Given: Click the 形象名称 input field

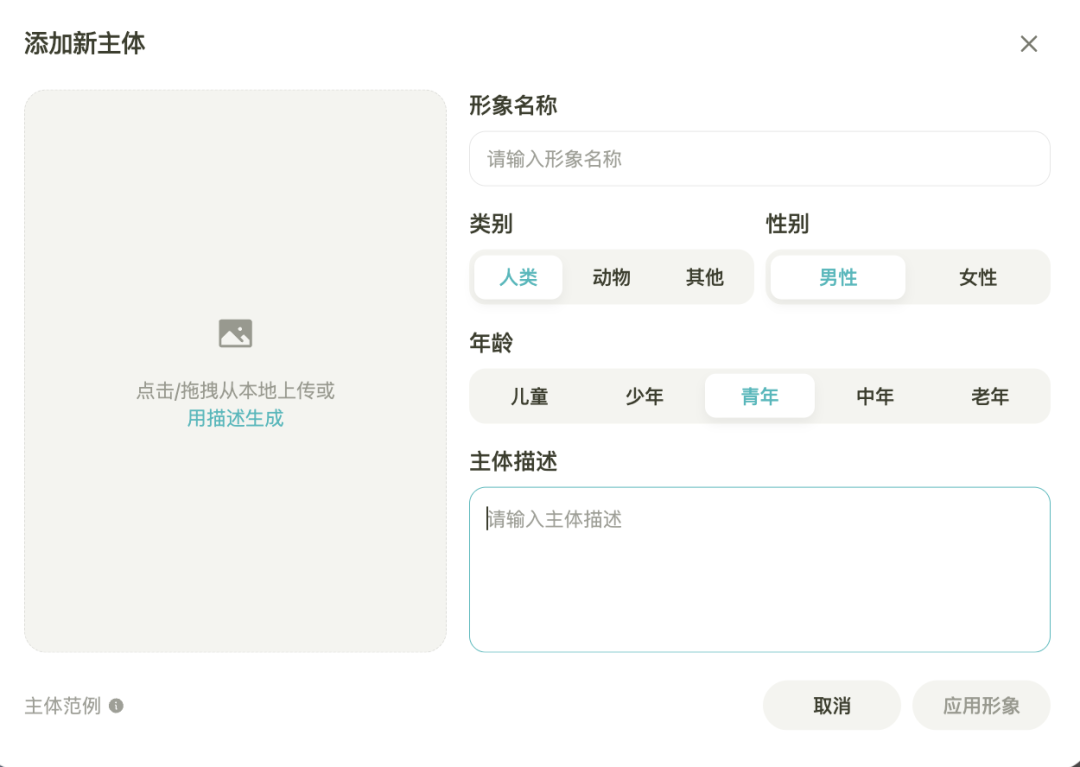Looking at the screenshot, I should point(759,159).
